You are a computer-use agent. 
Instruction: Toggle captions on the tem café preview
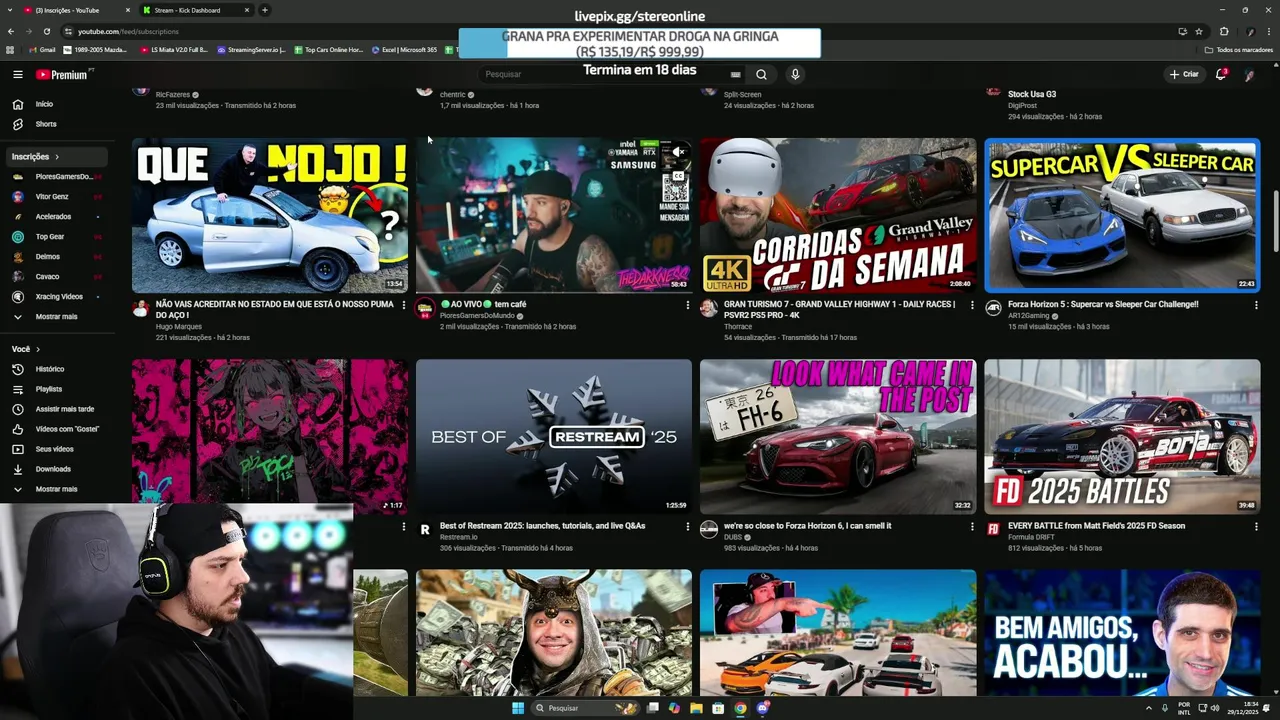(x=677, y=176)
